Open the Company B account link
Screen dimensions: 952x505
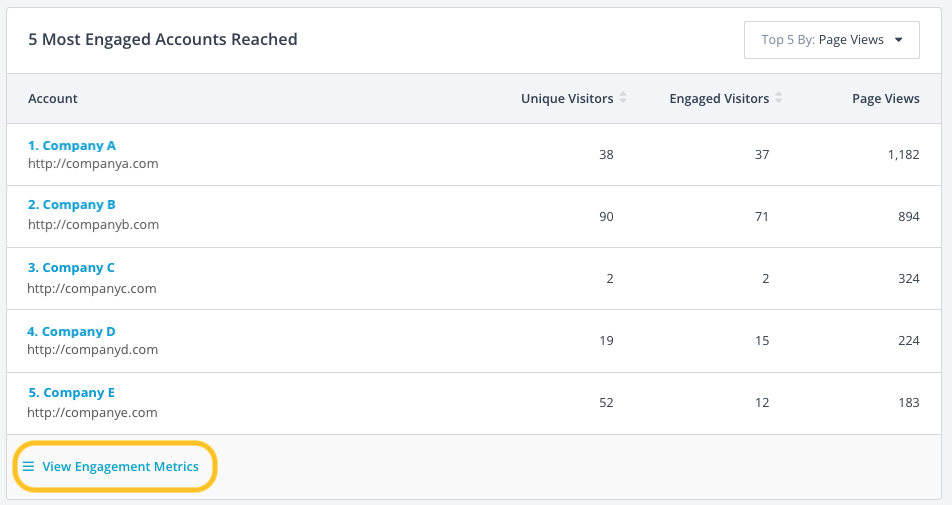click(x=72, y=205)
